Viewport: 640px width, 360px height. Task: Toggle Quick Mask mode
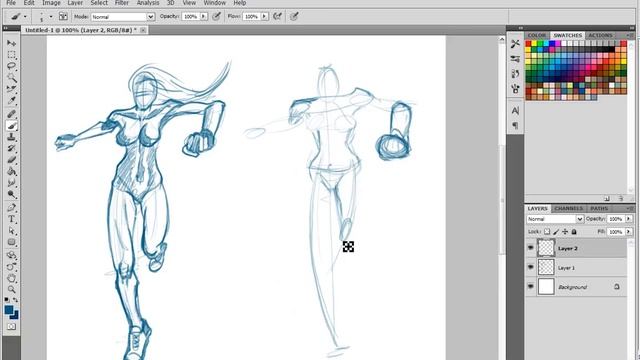[11, 327]
